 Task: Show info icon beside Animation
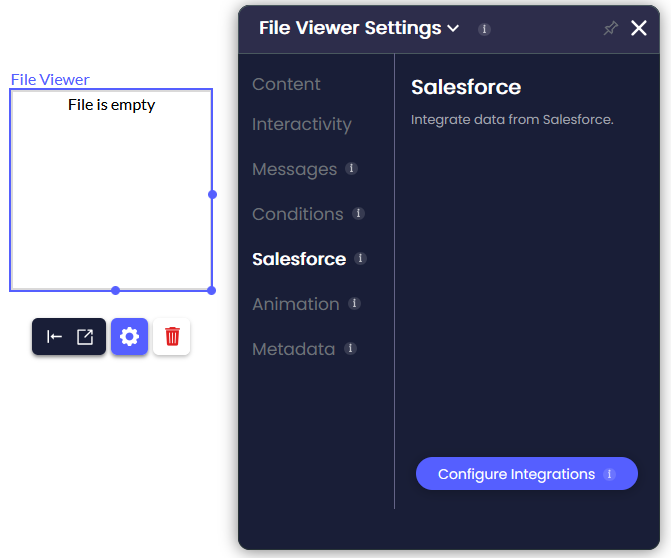click(354, 303)
